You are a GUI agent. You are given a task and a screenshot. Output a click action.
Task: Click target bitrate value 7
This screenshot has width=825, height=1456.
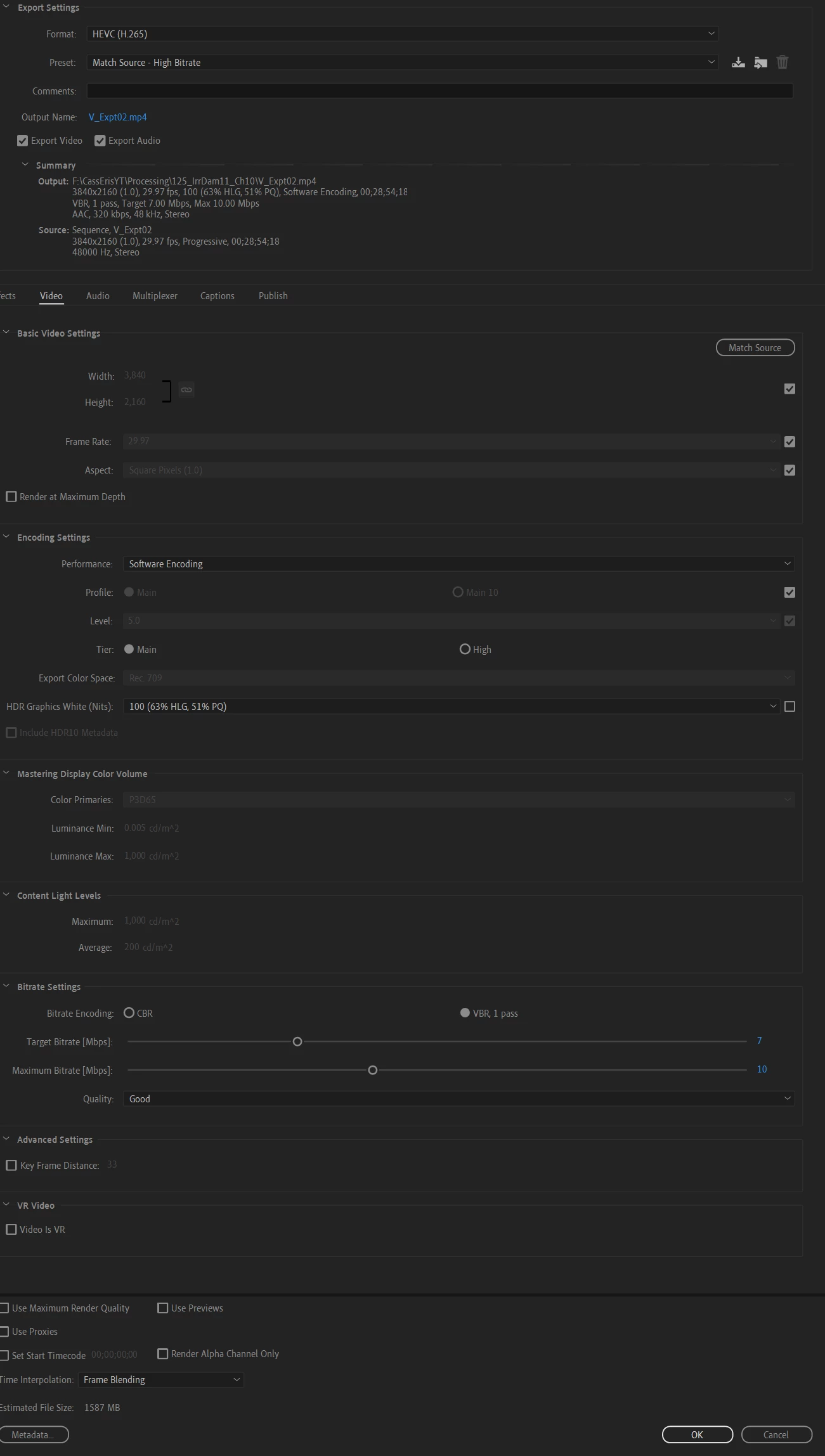pos(759,1041)
